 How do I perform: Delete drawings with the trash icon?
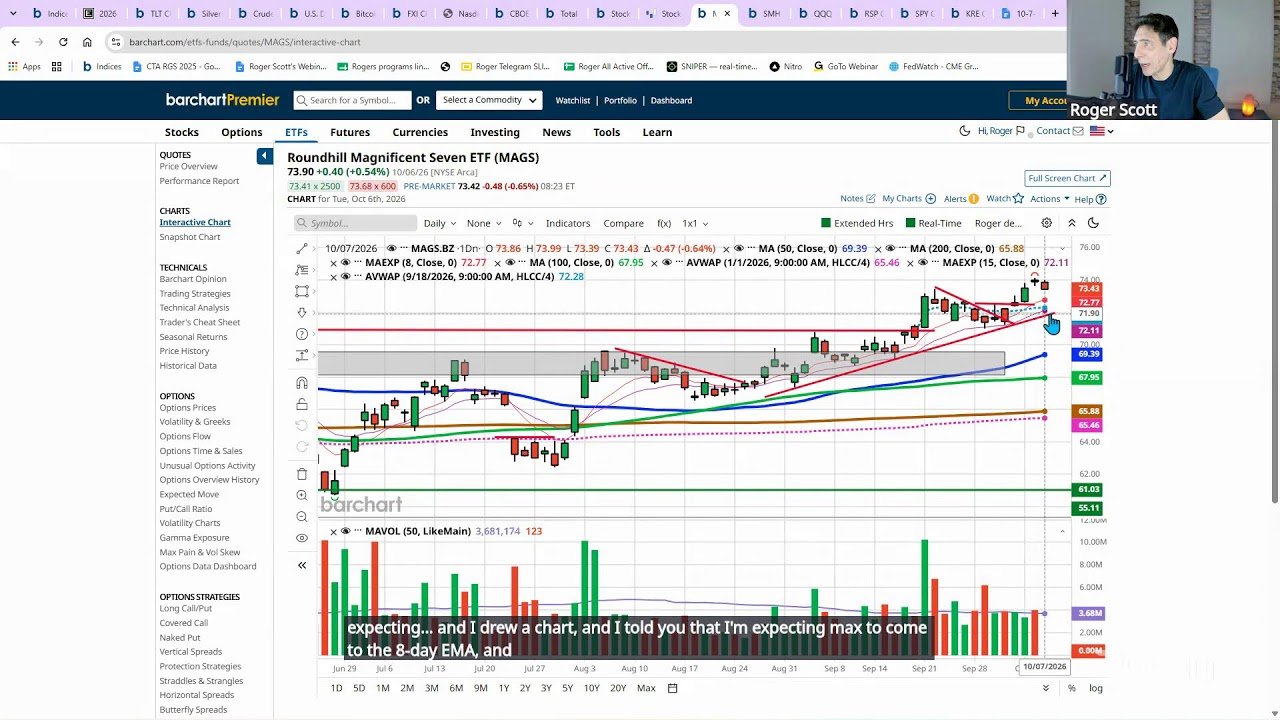[x=302, y=474]
